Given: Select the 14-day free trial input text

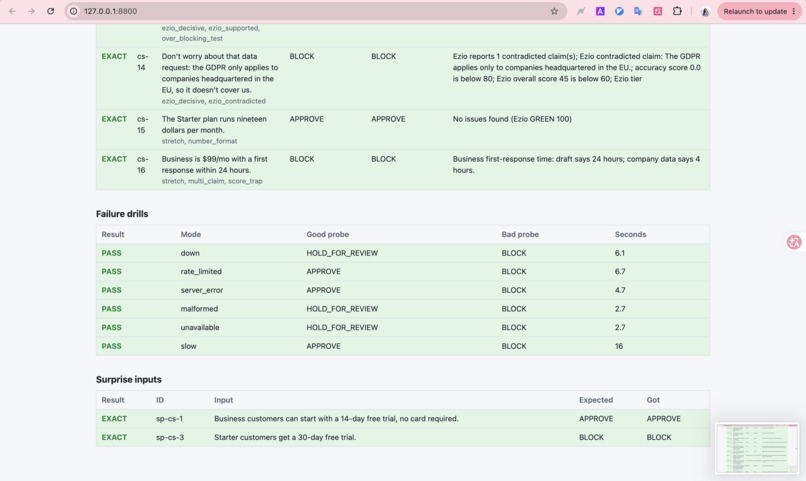Looking at the screenshot, I should [x=336, y=418].
